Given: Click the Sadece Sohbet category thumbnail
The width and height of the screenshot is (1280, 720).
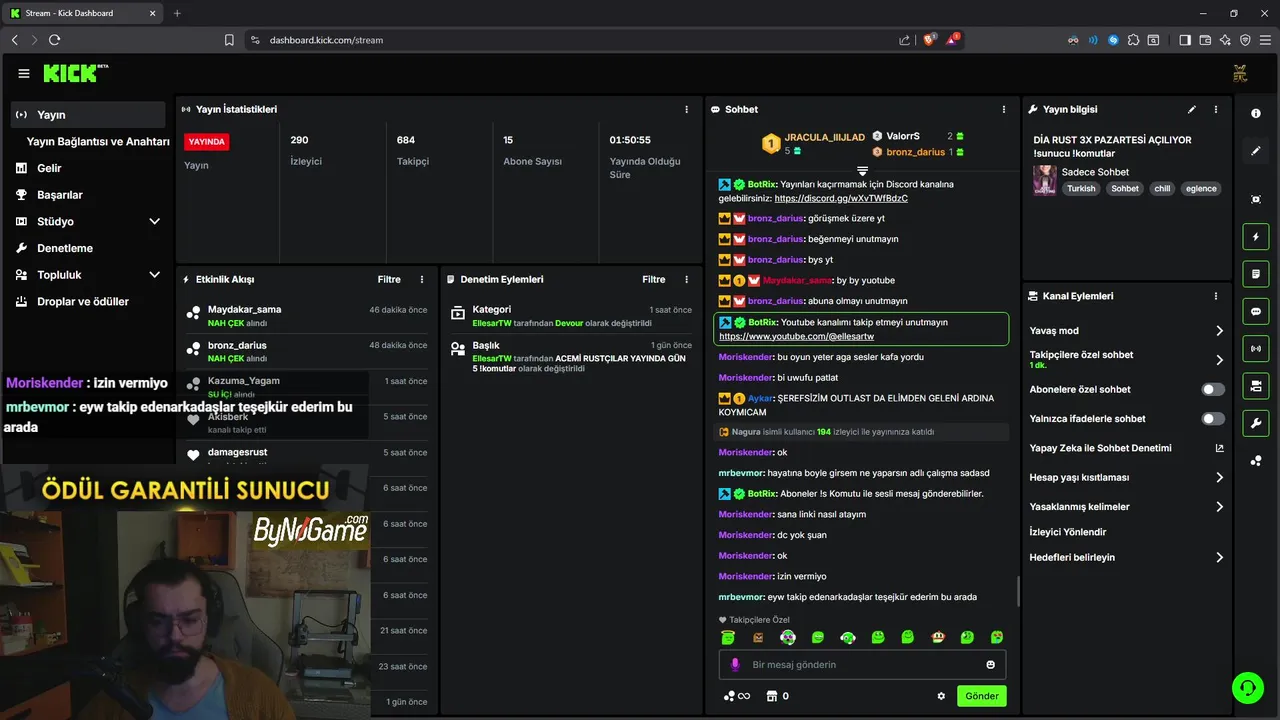Looking at the screenshot, I should coord(1045,180).
